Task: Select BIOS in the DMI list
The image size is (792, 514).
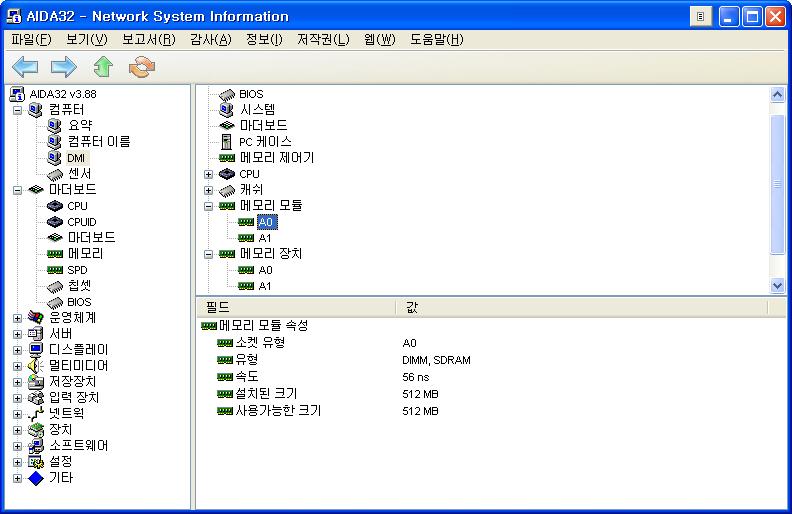Action: click(x=251, y=94)
